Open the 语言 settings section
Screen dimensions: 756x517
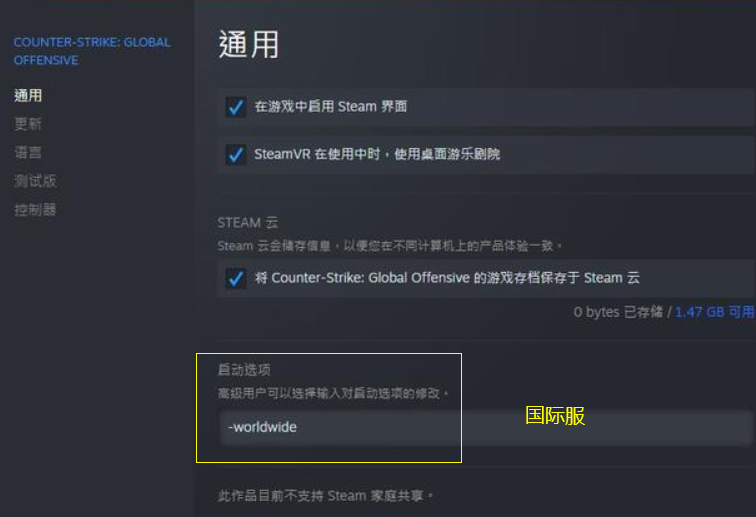[28, 152]
